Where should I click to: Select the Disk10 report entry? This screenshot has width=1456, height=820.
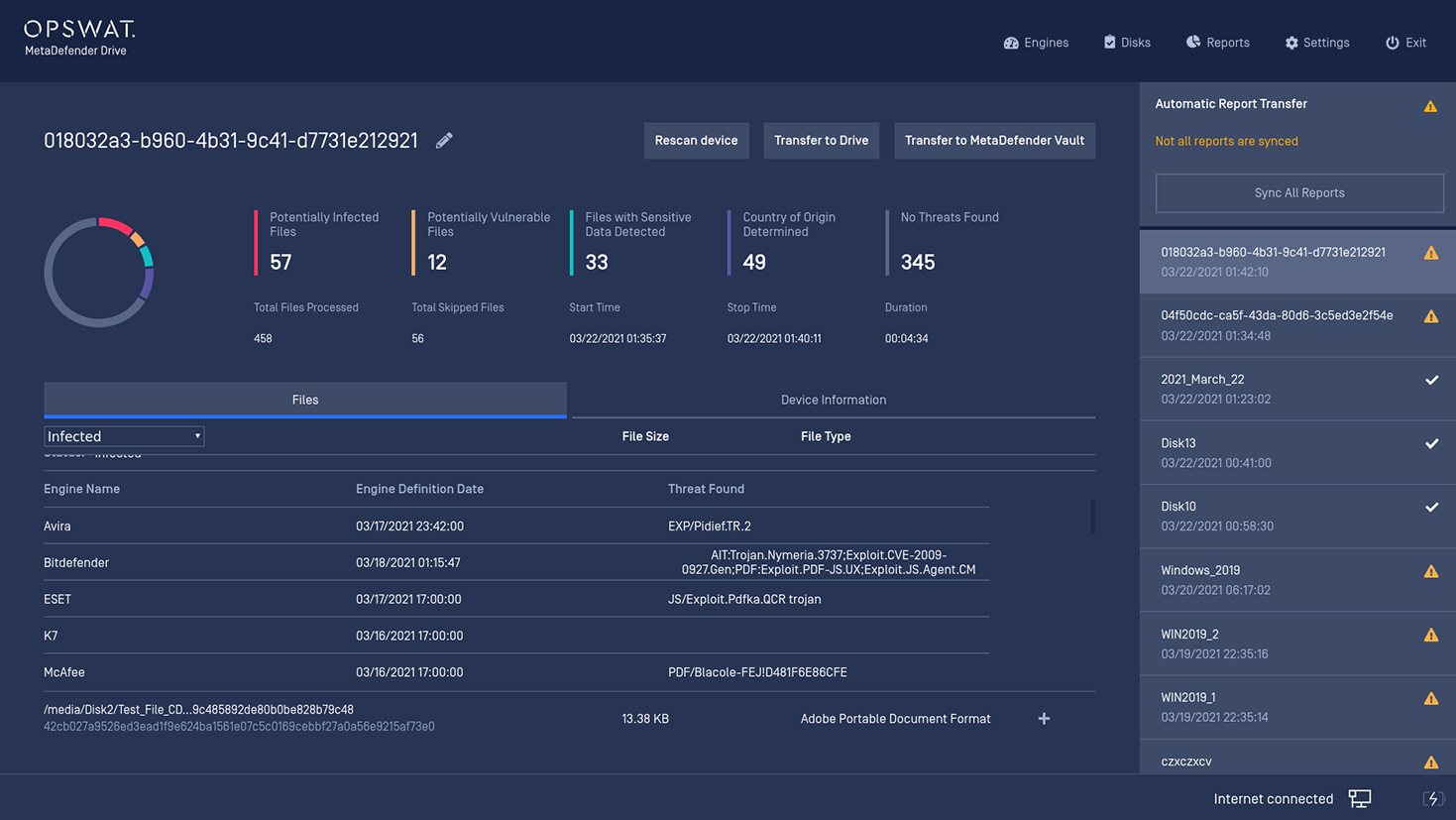click(x=1297, y=516)
